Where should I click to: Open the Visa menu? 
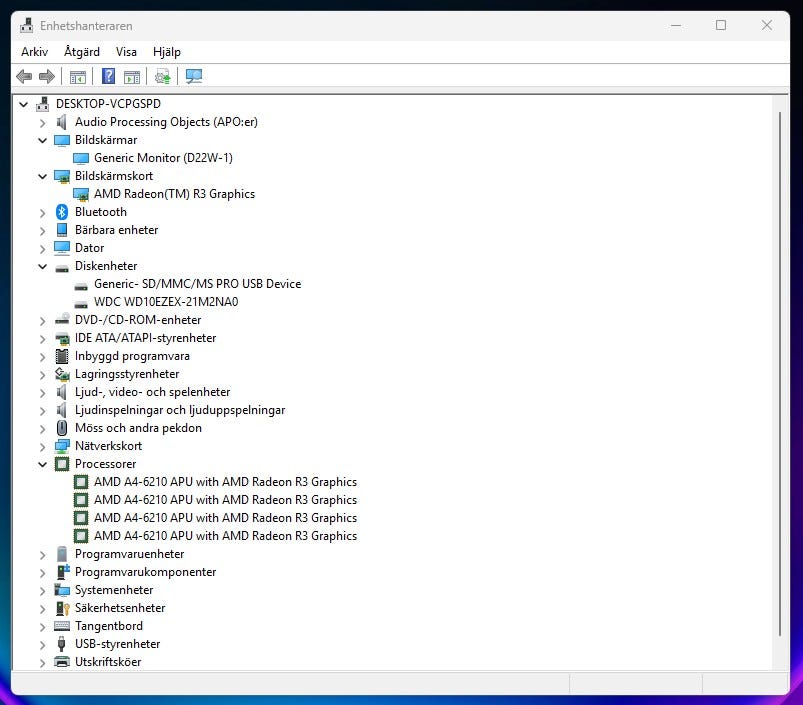[126, 51]
